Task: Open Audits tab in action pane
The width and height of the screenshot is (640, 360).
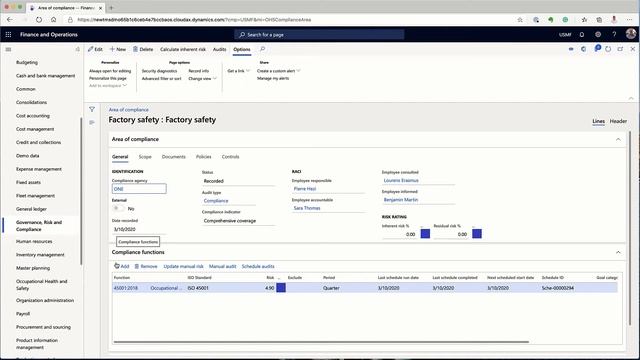Action: 220,49
